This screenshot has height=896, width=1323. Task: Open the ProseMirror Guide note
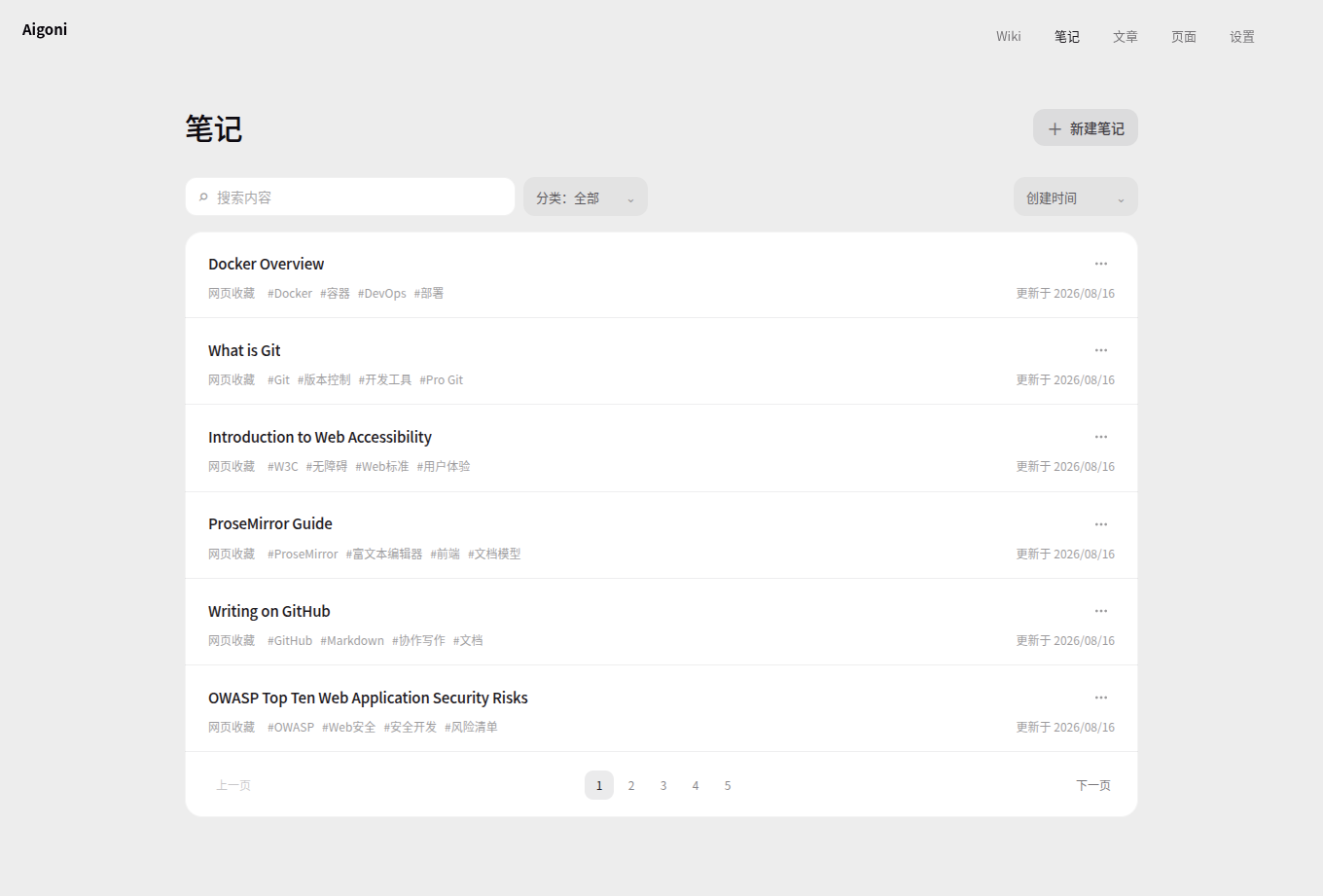(270, 523)
